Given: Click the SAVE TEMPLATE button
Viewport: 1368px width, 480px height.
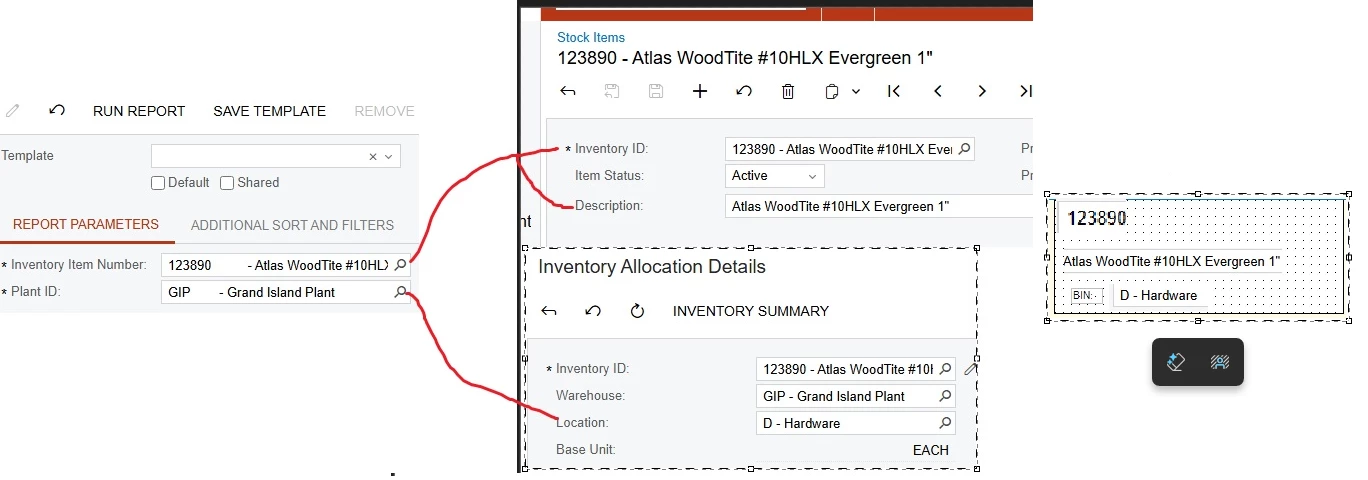Looking at the screenshot, I should click(x=269, y=111).
